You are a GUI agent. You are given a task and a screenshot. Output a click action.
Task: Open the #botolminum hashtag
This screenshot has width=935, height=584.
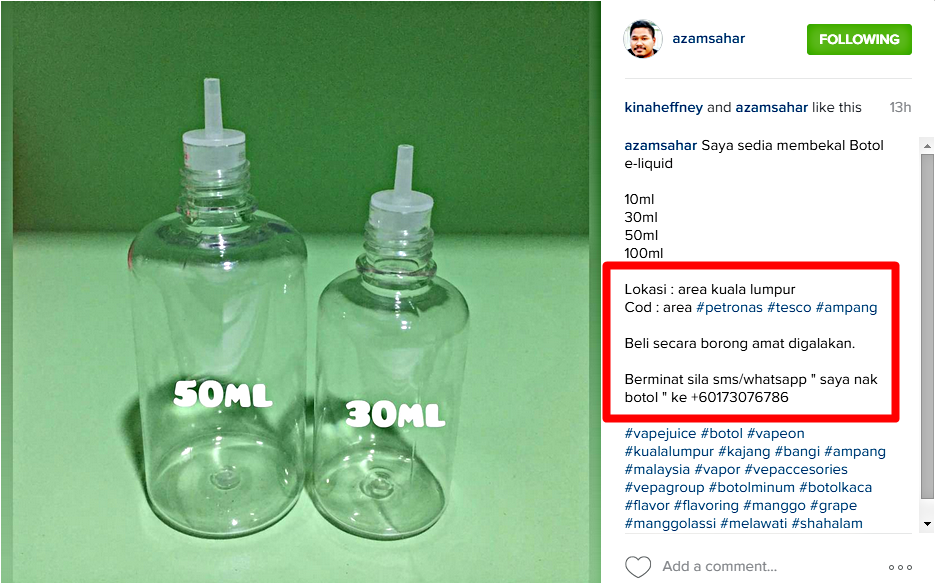click(751, 487)
